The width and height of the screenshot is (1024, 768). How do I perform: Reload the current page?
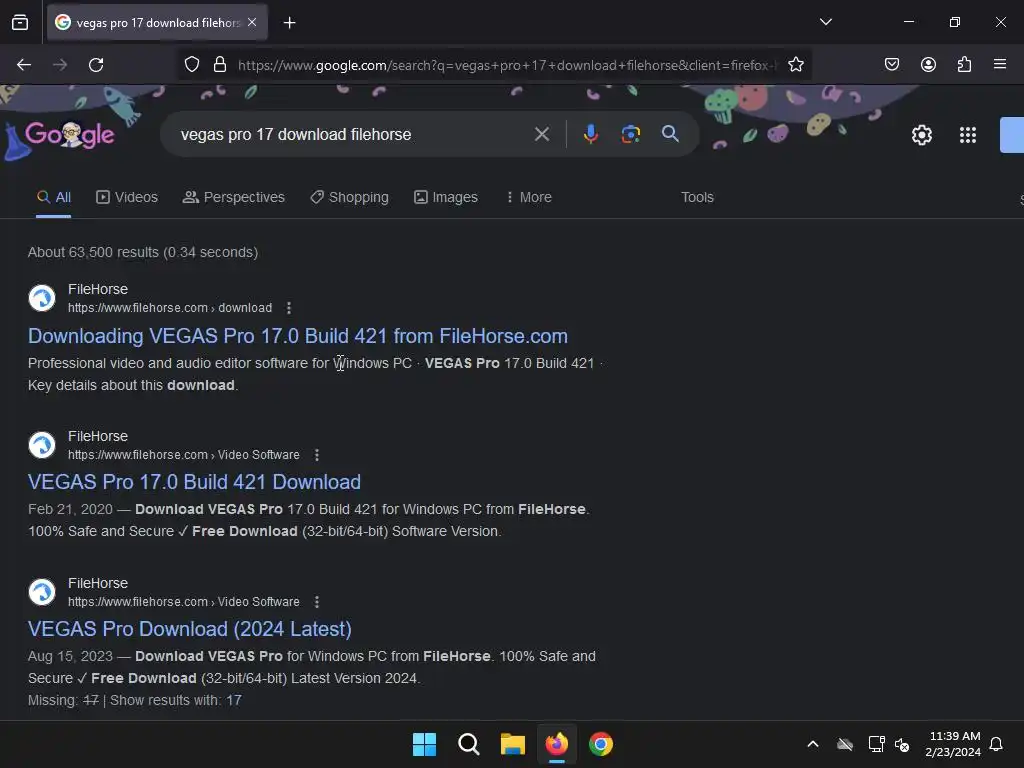(x=96, y=65)
